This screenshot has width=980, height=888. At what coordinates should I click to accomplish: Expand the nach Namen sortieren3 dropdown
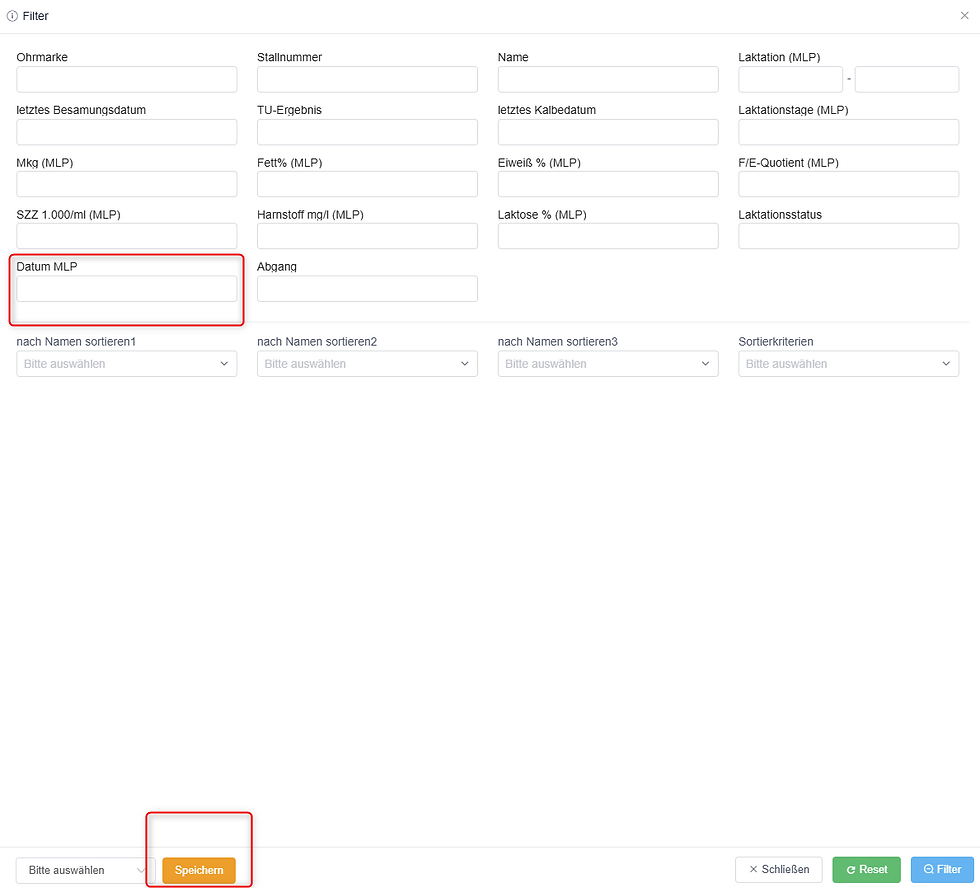click(x=608, y=364)
